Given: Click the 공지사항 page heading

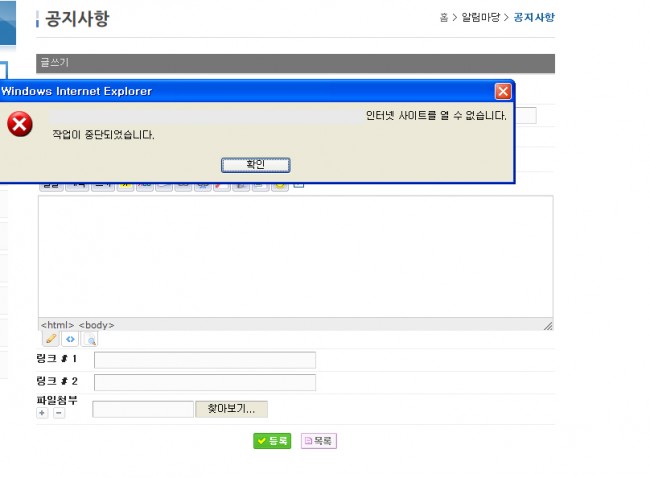Looking at the screenshot, I should click(77, 19).
